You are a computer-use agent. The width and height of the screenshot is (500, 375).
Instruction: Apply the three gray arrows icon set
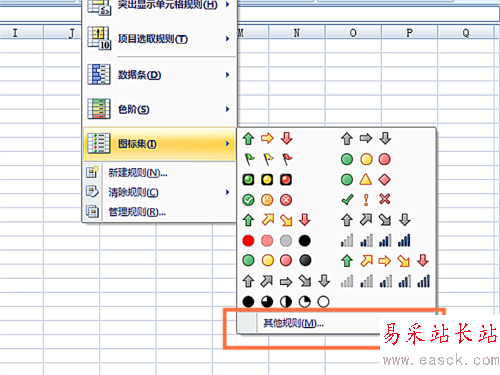tap(366, 138)
